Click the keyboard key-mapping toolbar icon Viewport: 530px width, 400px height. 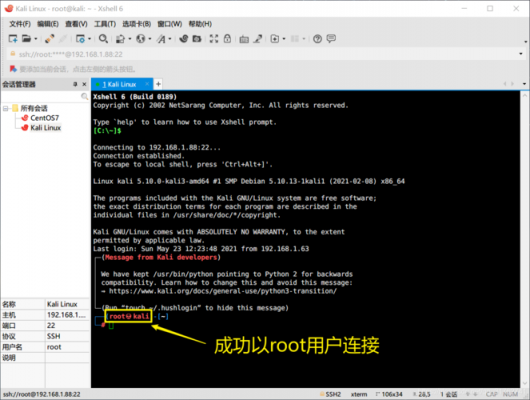click(x=244, y=39)
